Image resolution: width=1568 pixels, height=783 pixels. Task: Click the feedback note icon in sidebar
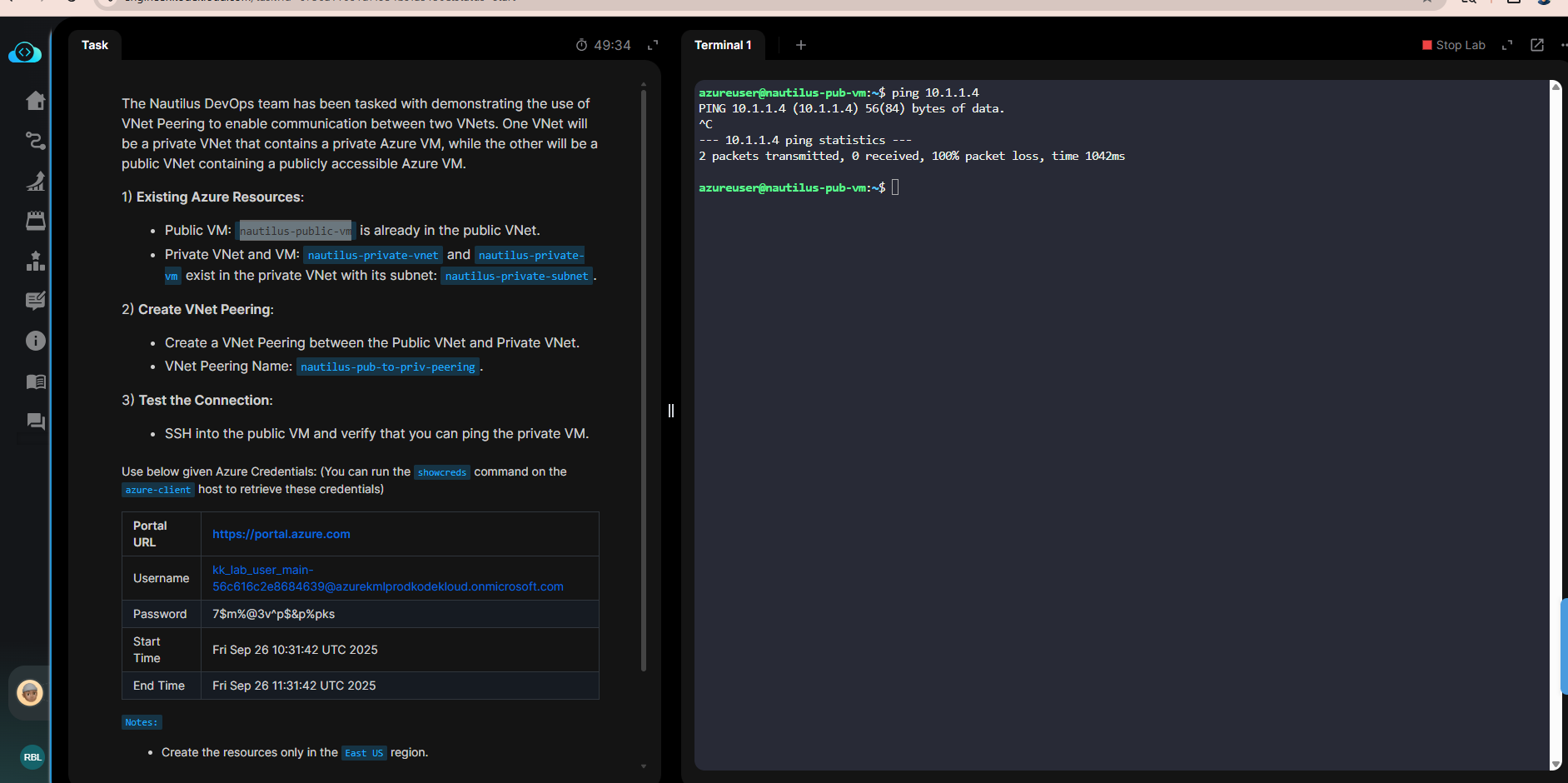click(35, 301)
